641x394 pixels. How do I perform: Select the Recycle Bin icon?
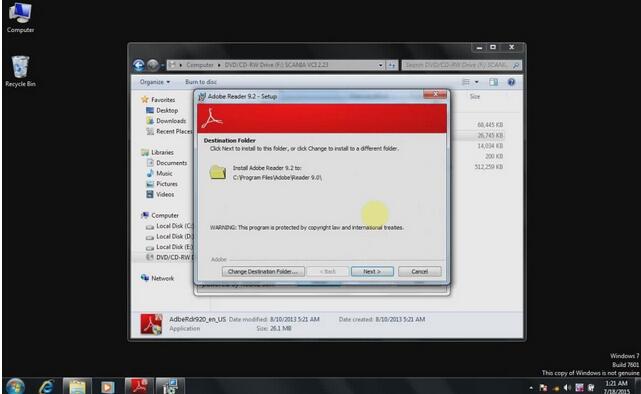pyautogui.click(x=20, y=72)
